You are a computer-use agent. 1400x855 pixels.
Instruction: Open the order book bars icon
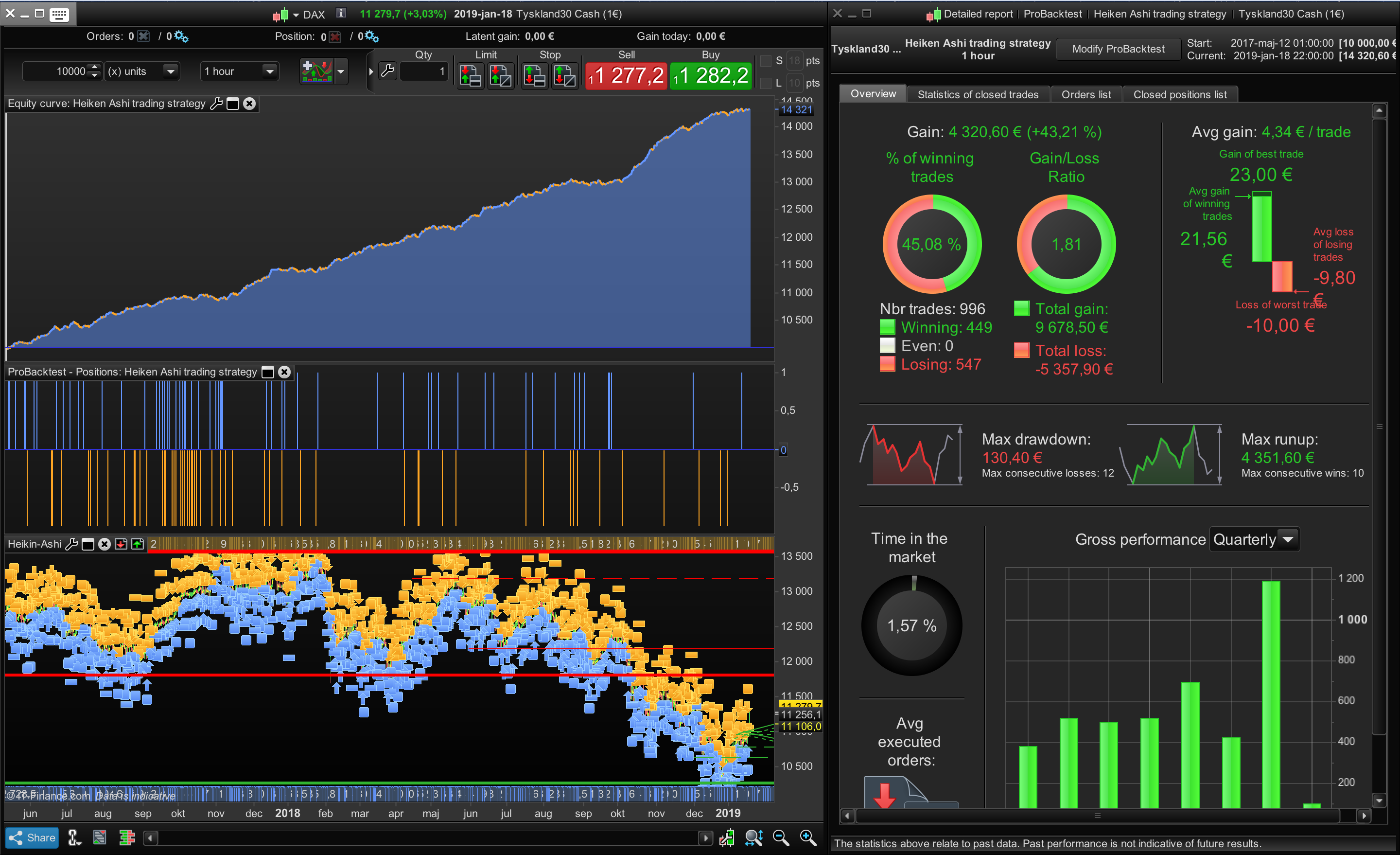pyautogui.click(x=127, y=837)
